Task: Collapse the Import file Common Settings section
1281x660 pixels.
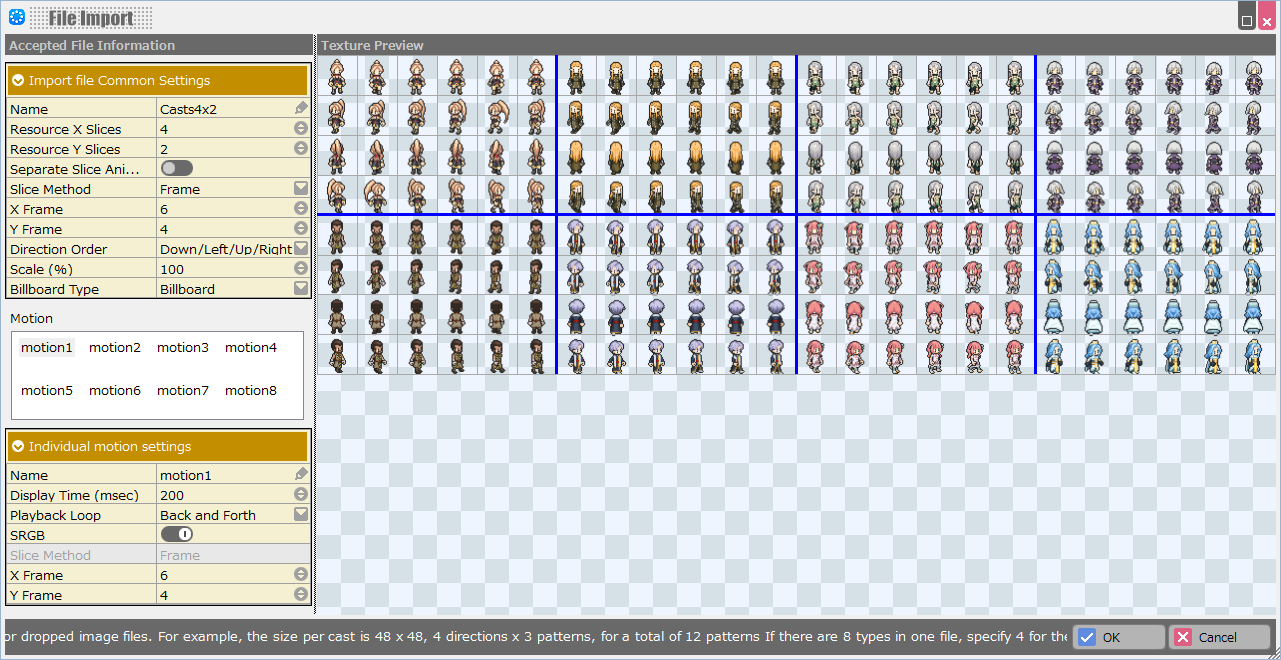Action: pyautogui.click(x=19, y=80)
